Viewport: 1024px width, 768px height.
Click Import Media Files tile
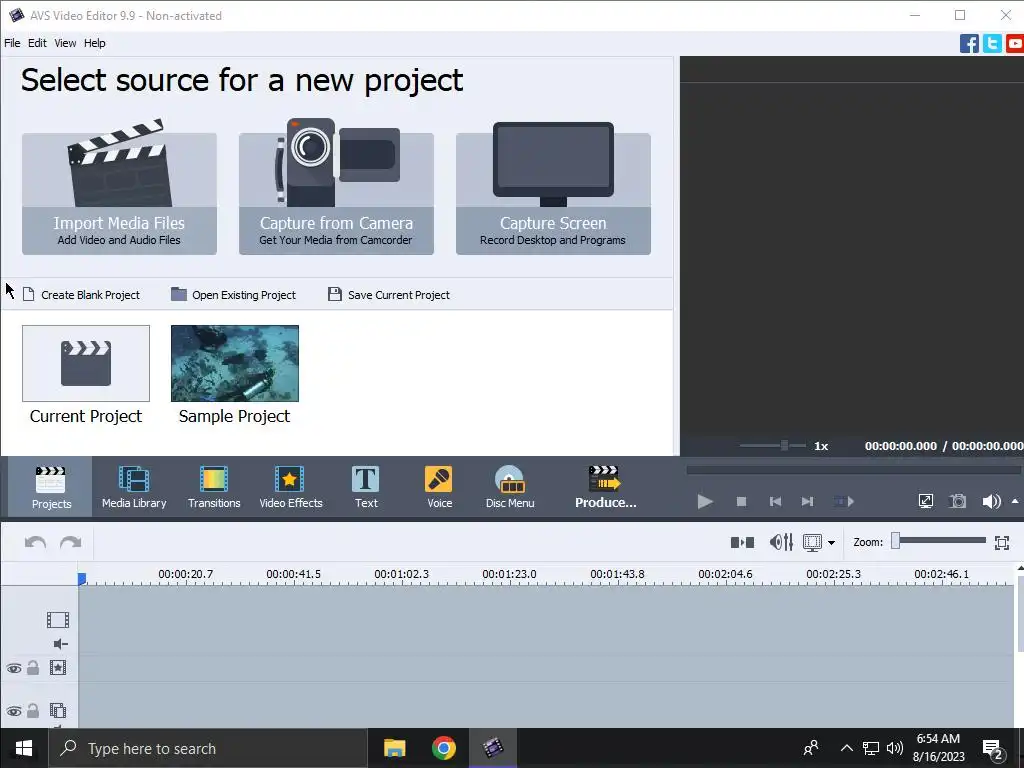tap(120, 193)
